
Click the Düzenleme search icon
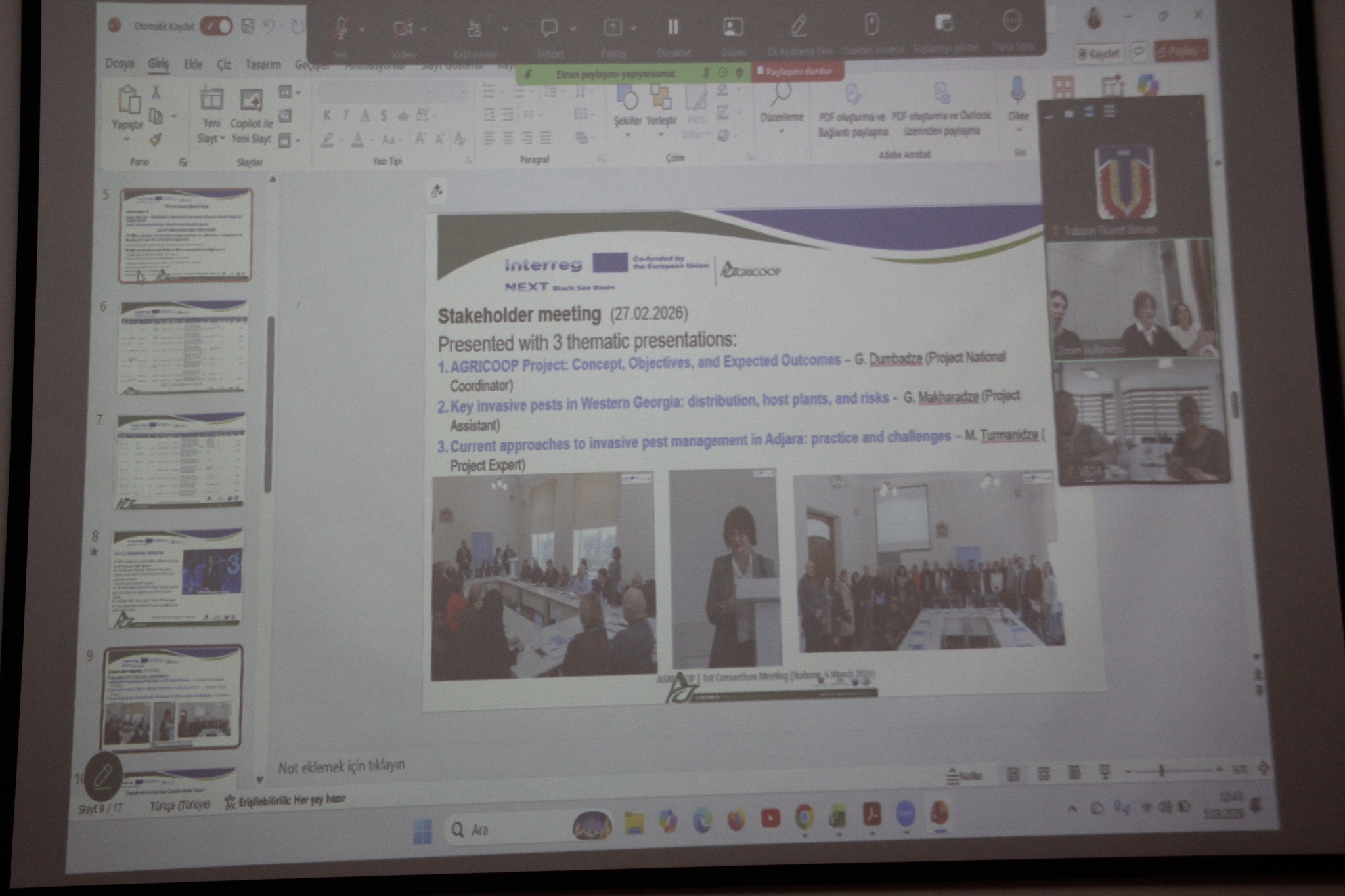pos(780,95)
